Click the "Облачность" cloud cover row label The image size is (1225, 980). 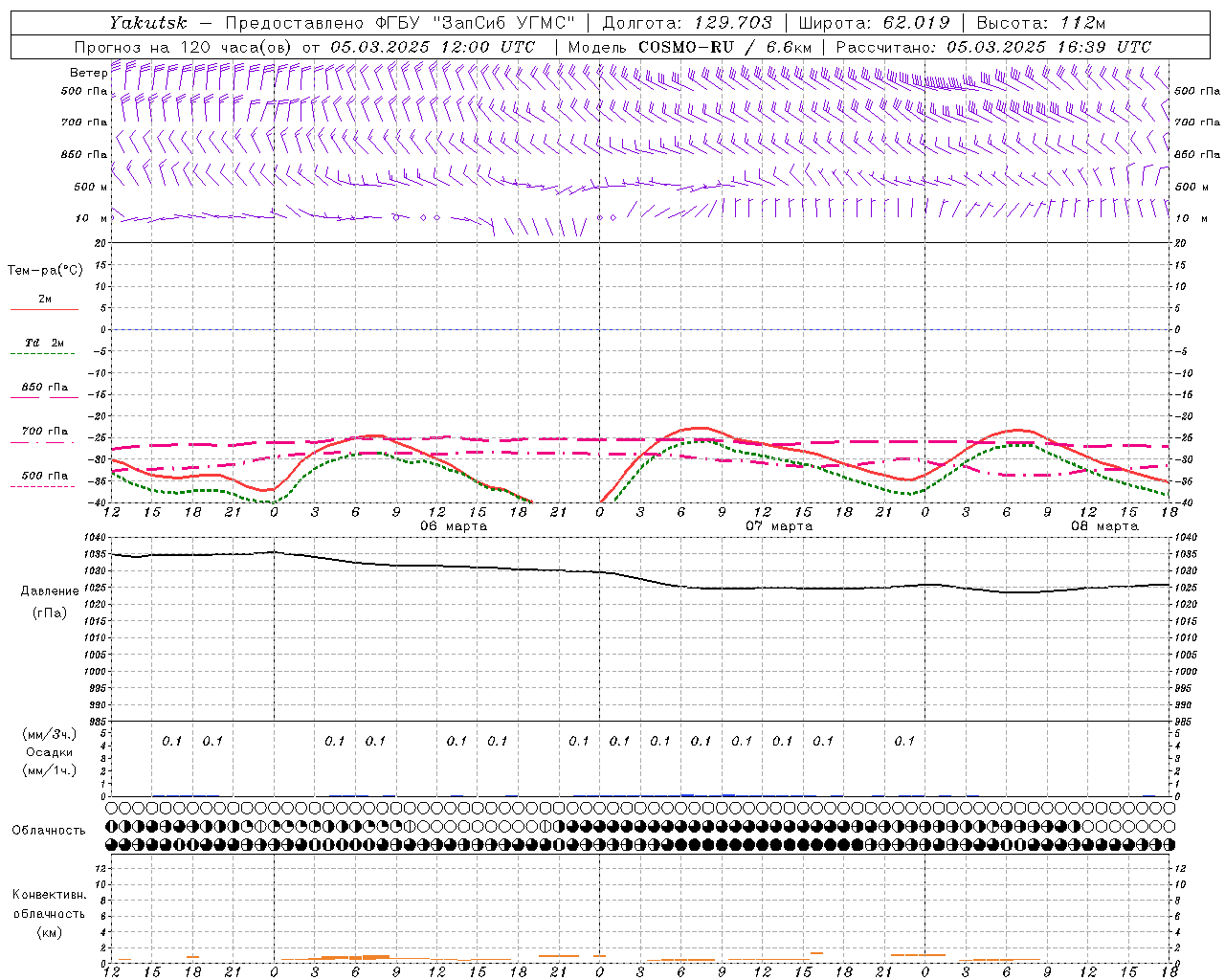[x=49, y=831]
